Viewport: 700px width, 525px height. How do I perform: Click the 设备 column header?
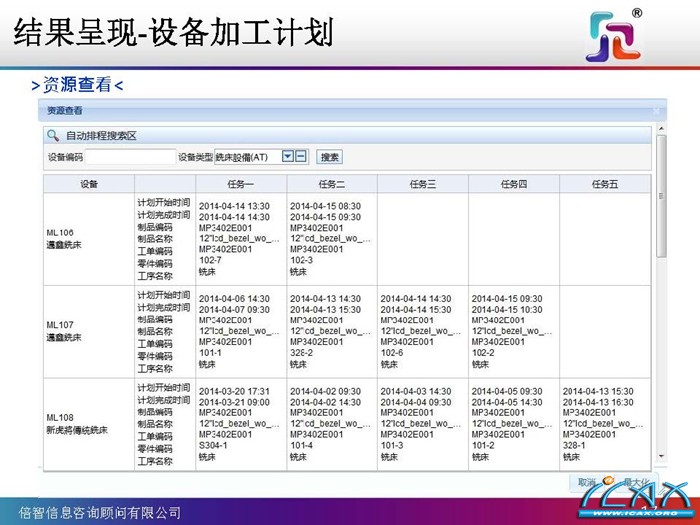(89, 184)
